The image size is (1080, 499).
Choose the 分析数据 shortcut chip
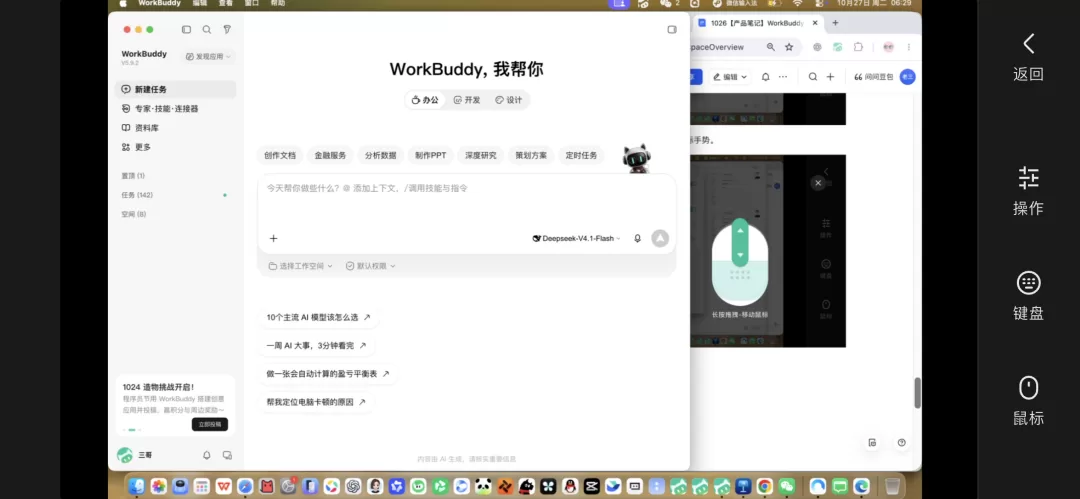pos(381,156)
